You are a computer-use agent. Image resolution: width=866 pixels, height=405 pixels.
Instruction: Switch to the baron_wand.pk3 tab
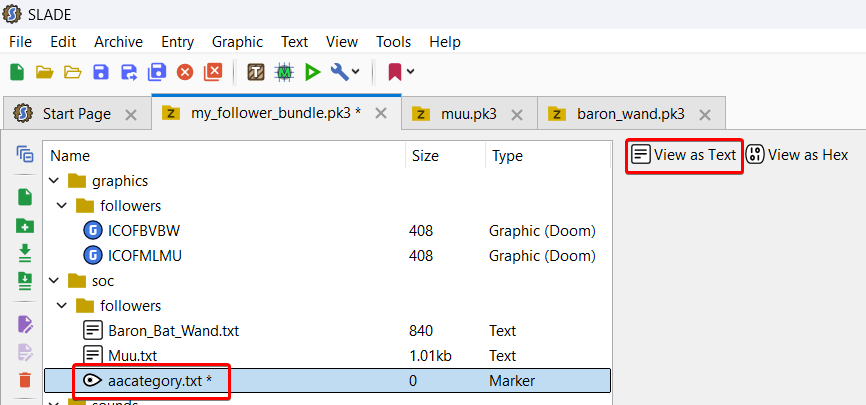[x=631, y=114]
